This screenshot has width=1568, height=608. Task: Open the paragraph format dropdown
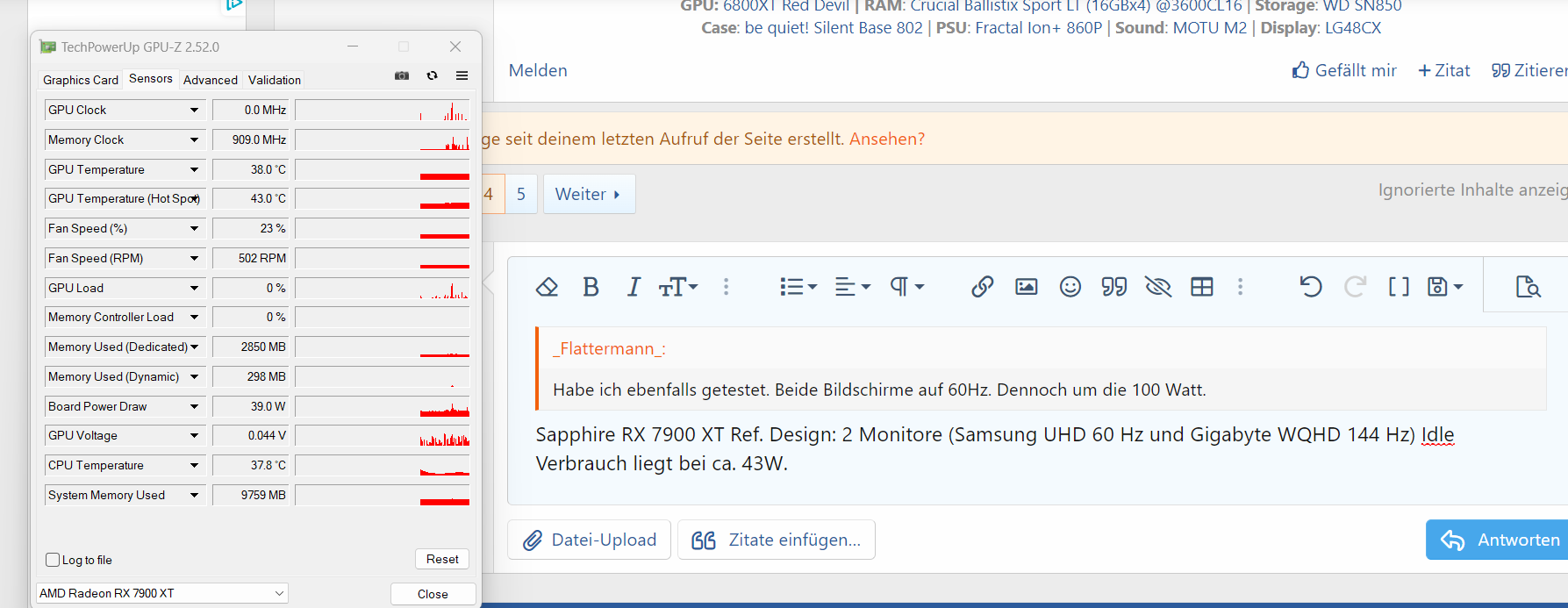[x=907, y=287]
